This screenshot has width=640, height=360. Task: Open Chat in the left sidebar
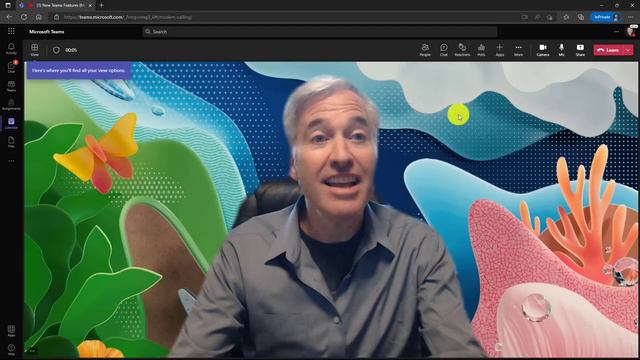click(11, 67)
